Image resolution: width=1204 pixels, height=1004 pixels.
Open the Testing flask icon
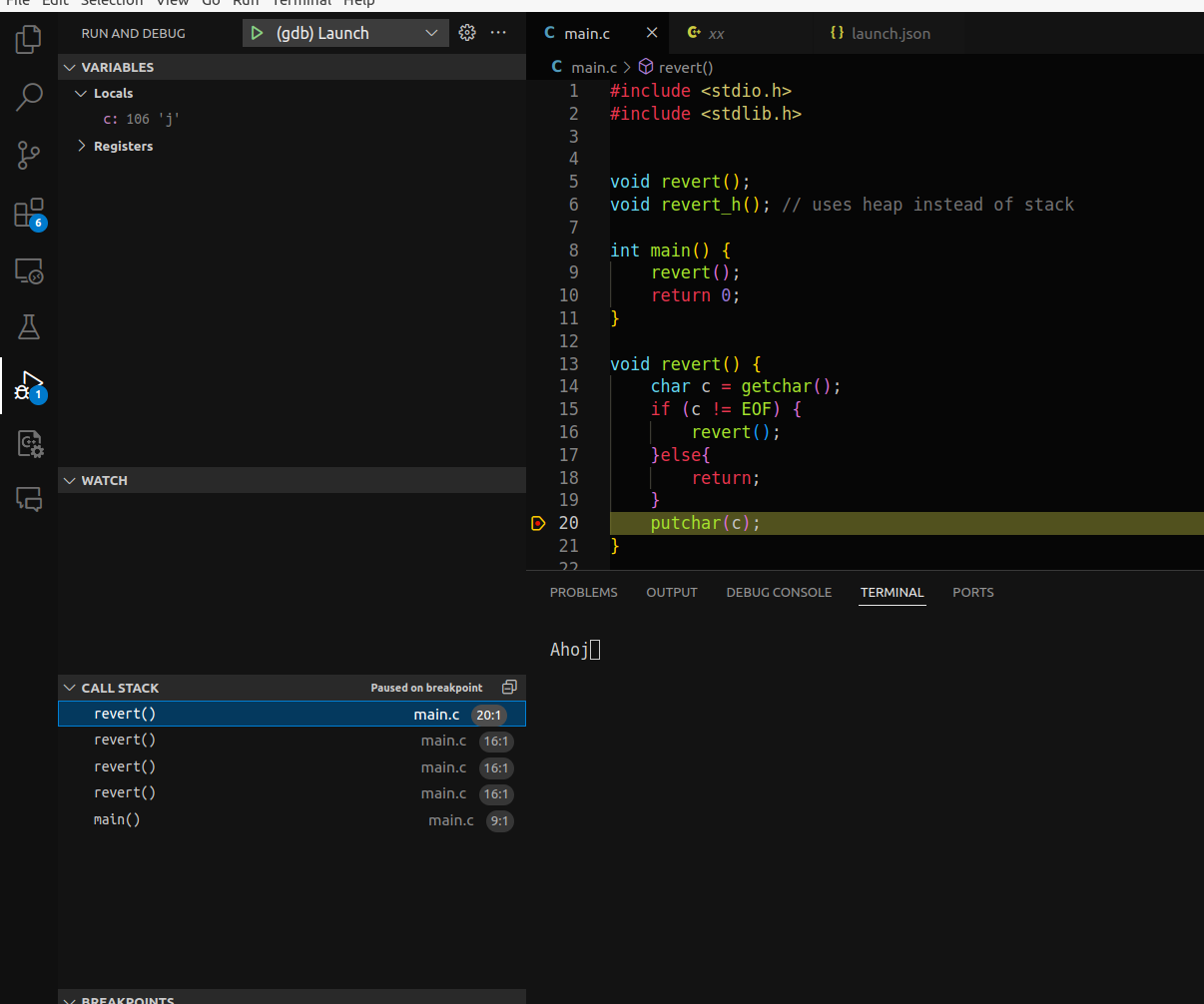click(x=29, y=327)
